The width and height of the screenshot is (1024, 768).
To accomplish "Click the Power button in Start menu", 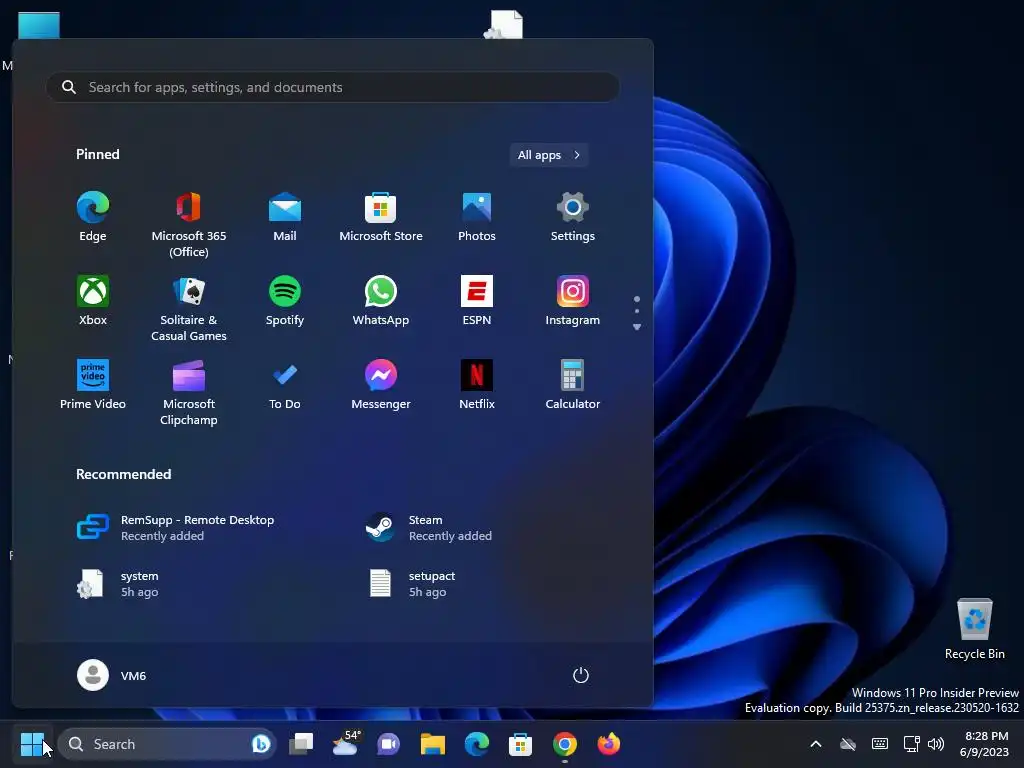I will (x=581, y=675).
